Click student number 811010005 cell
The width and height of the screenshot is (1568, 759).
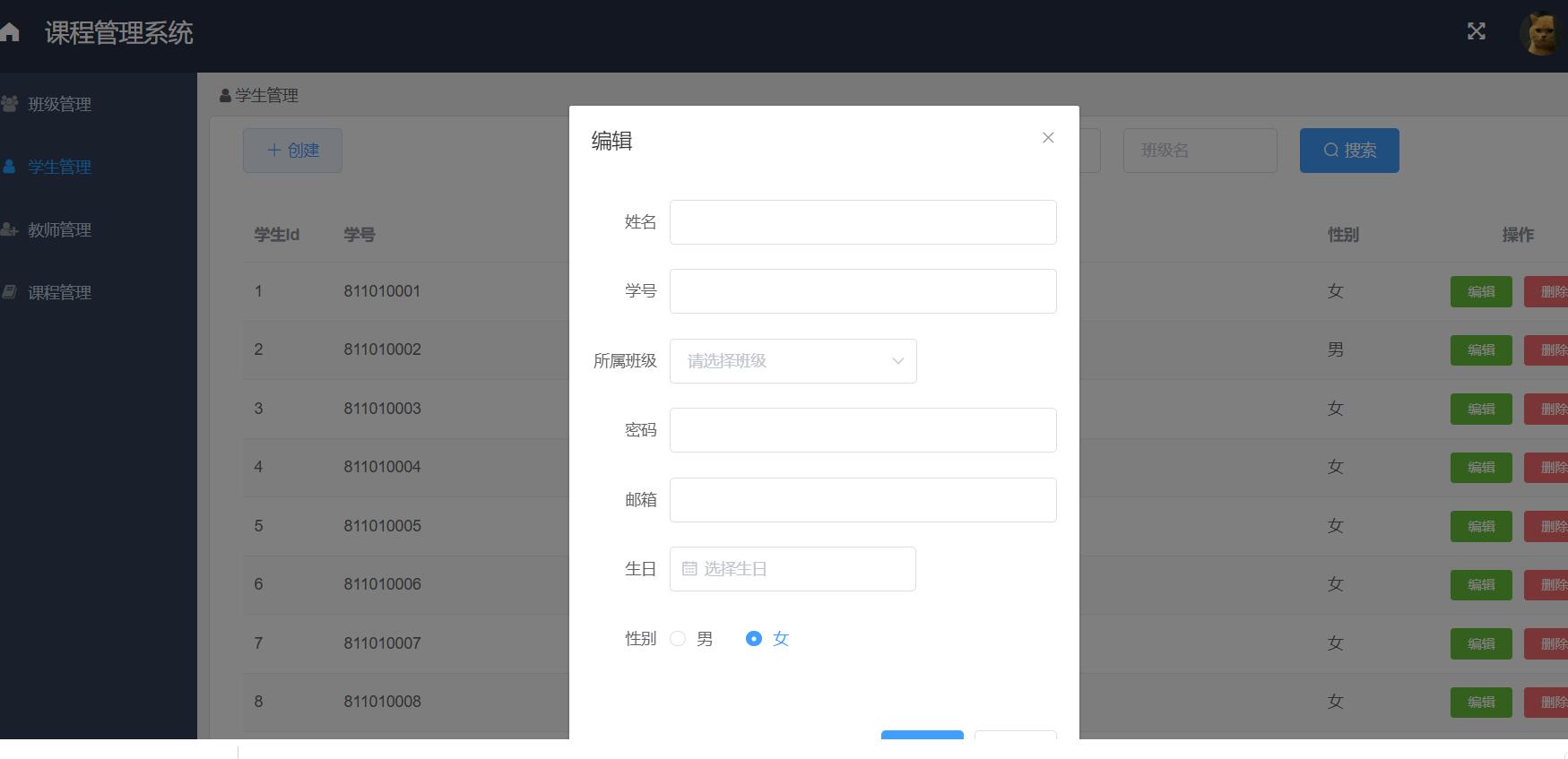382,526
